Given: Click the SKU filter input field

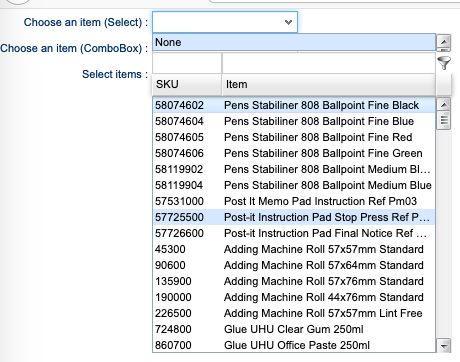Looking at the screenshot, I should [187, 63].
